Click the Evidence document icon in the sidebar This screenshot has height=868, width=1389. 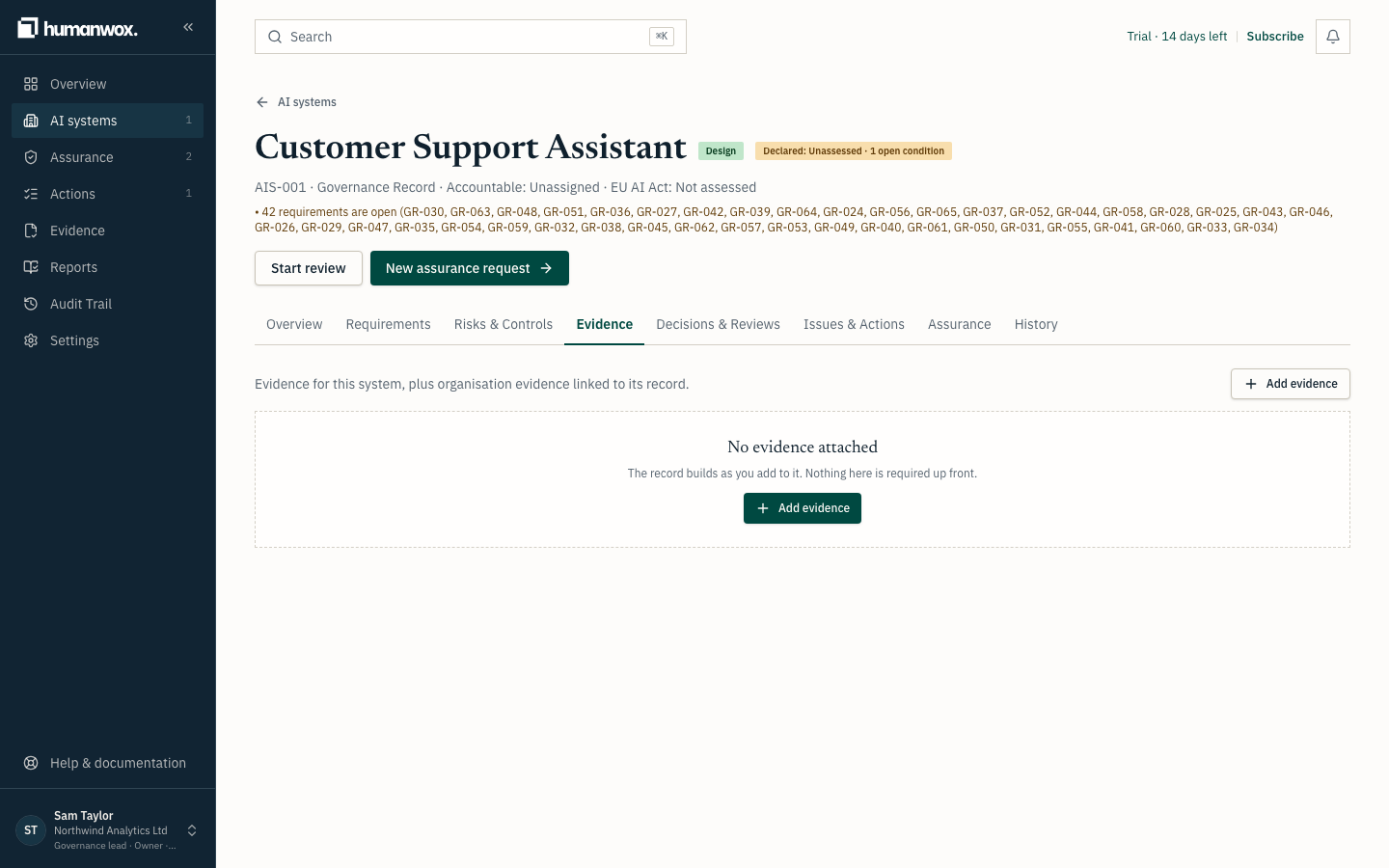click(x=31, y=231)
